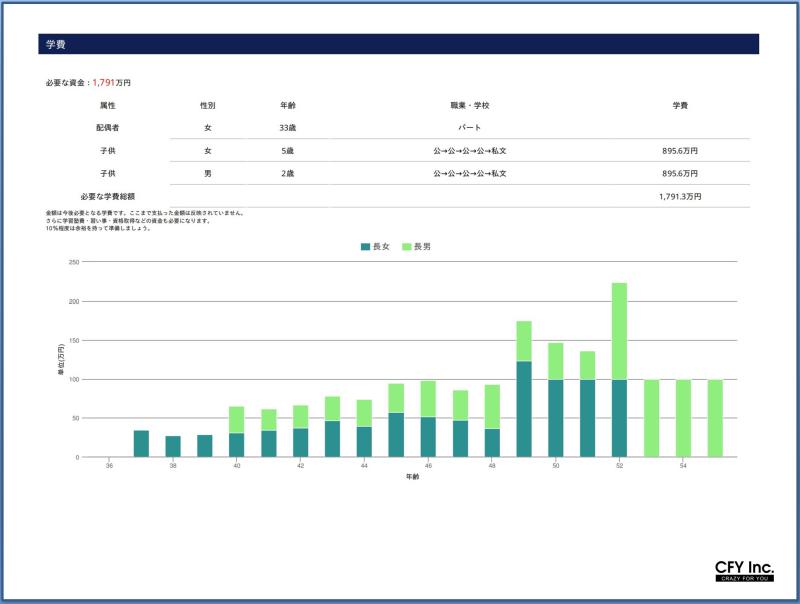Click the teal 長女 legend color square

[366, 246]
